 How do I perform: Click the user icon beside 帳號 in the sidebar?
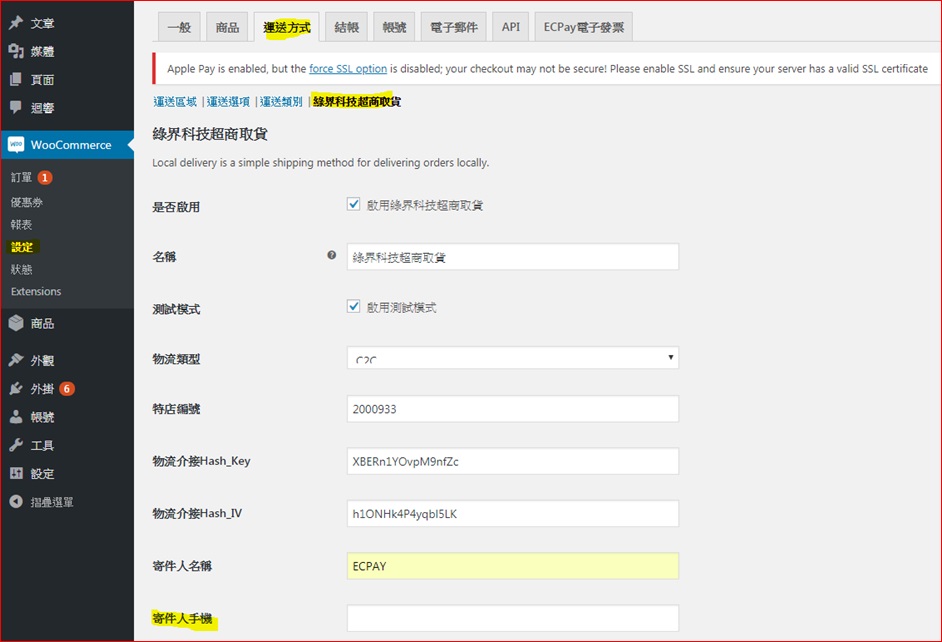click(x=16, y=417)
